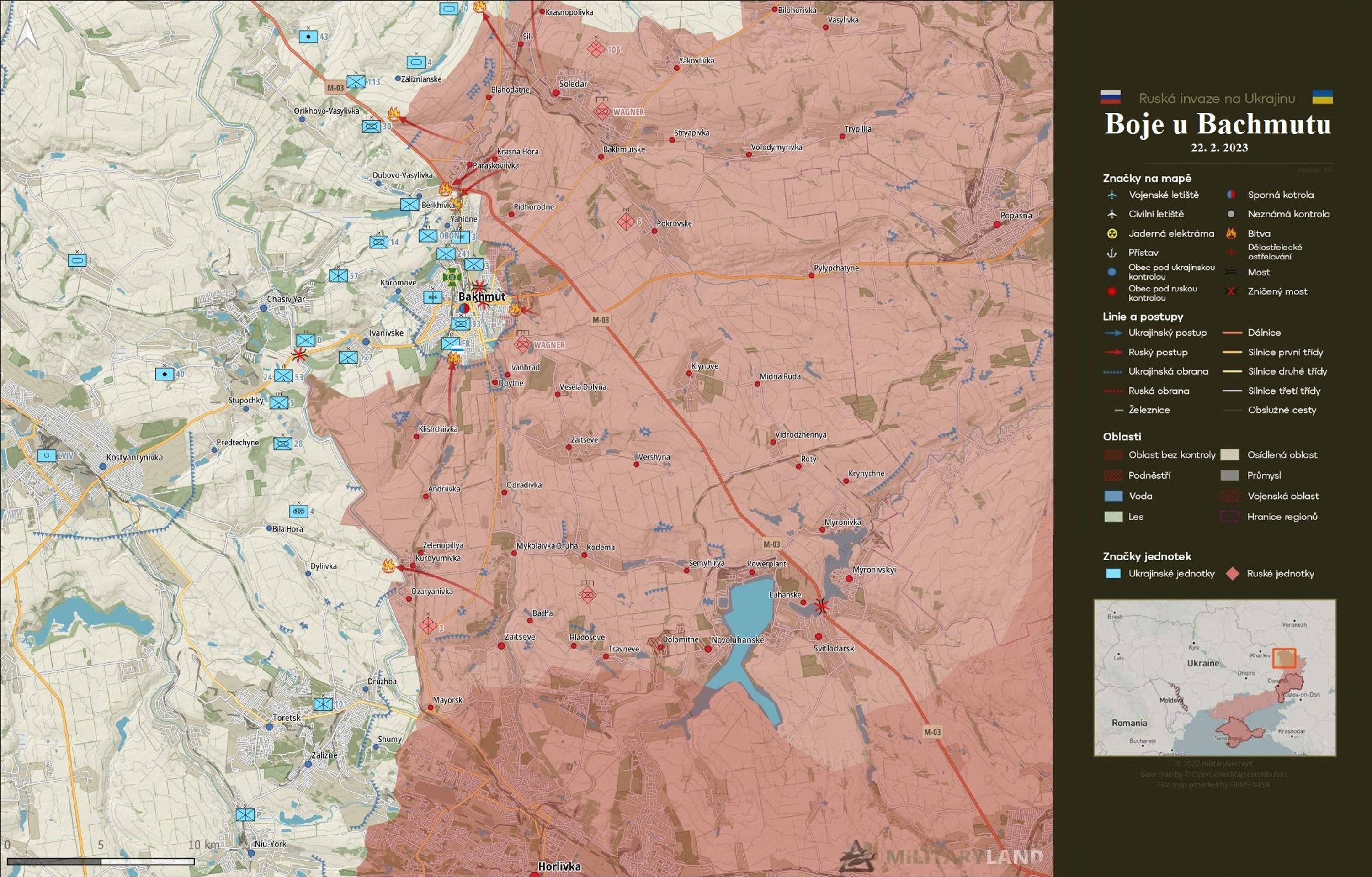This screenshot has height=877, width=1372.
Task: Click the Ukrainian unit marker labeled 30
Action: pyautogui.click(x=371, y=127)
